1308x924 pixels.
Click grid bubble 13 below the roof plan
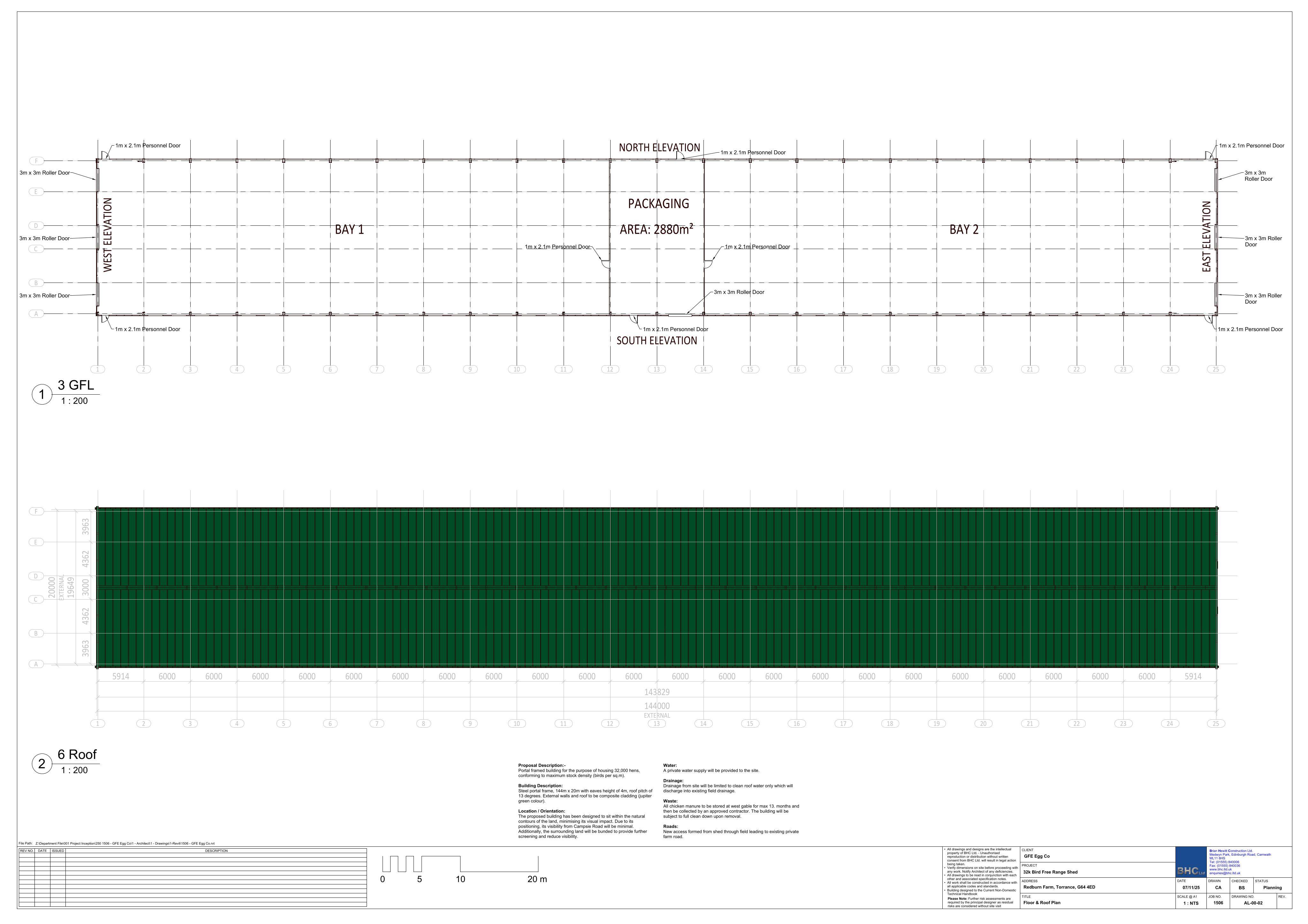pyautogui.click(x=657, y=723)
